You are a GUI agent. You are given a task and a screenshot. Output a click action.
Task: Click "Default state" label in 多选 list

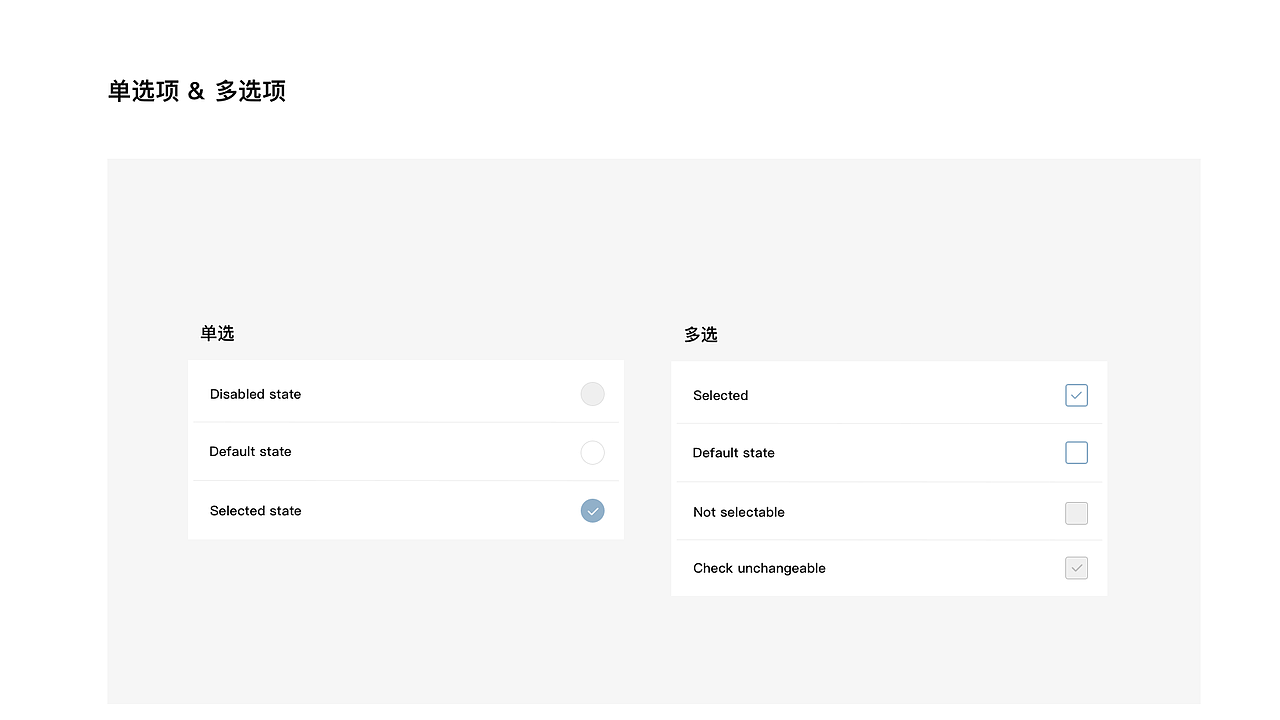point(733,453)
